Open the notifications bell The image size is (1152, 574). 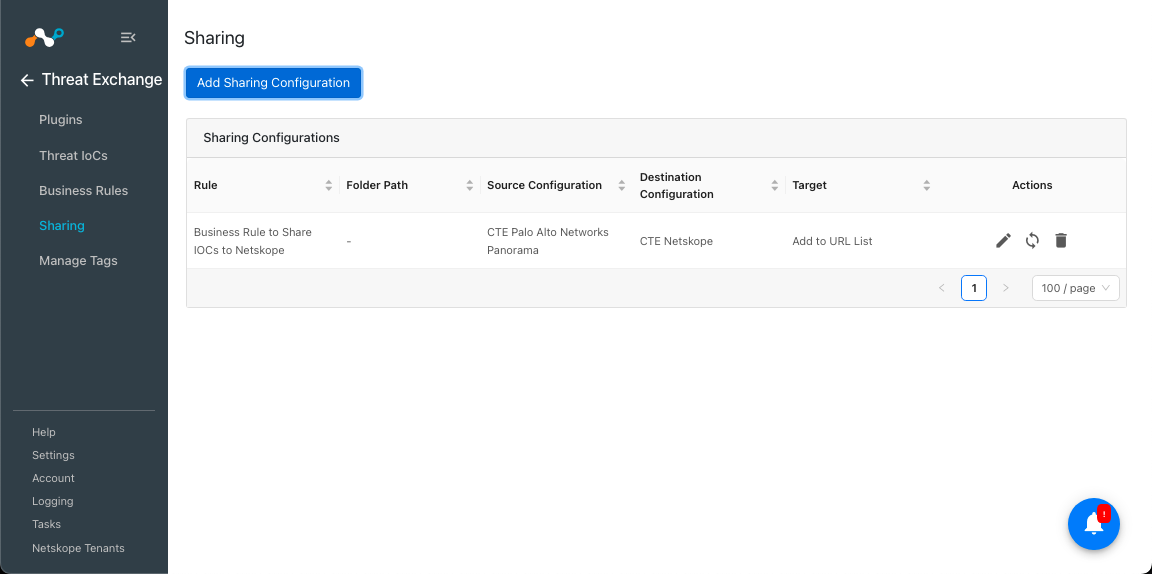1093,524
